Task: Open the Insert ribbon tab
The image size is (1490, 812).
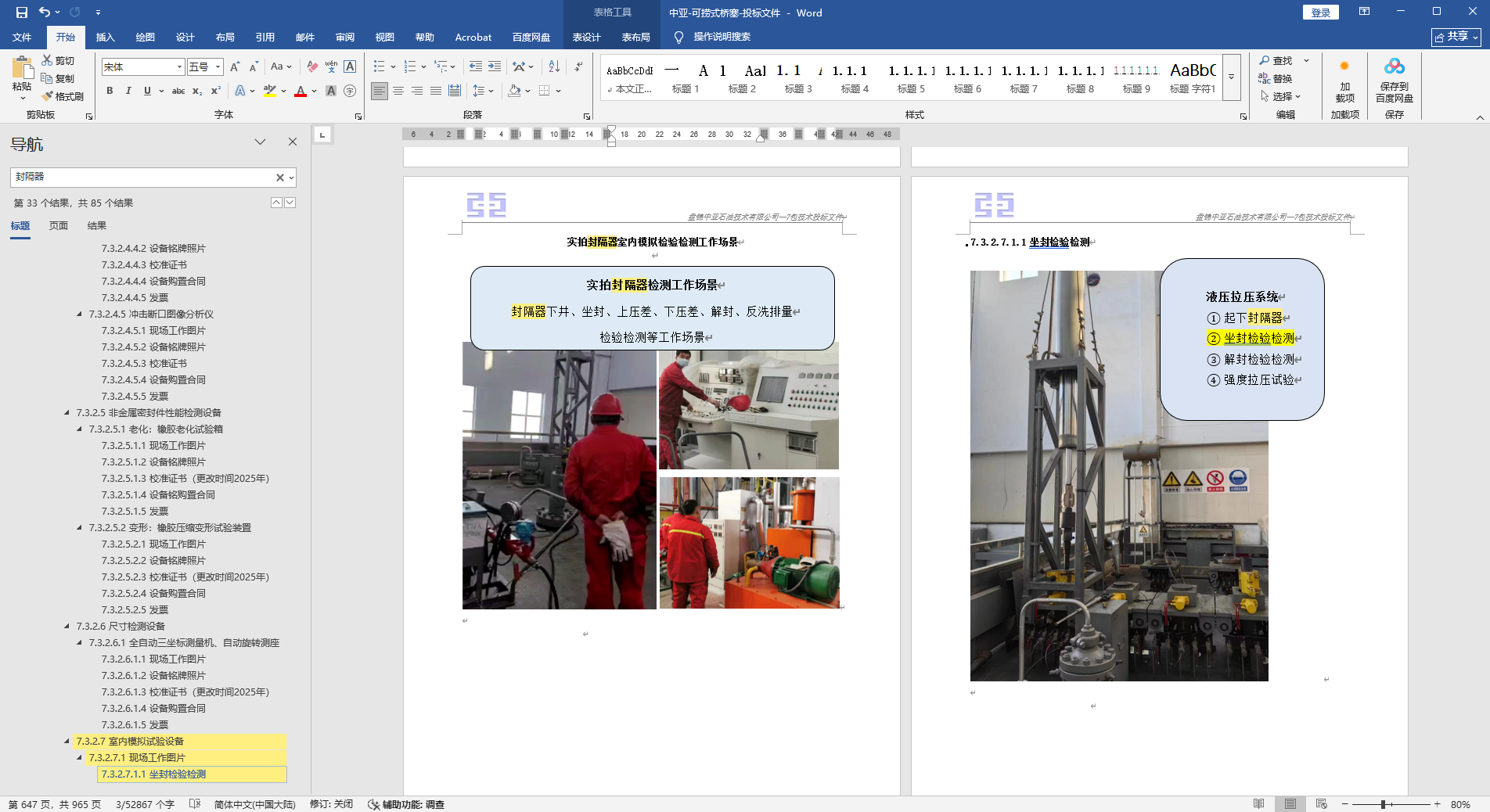Action: pos(105,37)
